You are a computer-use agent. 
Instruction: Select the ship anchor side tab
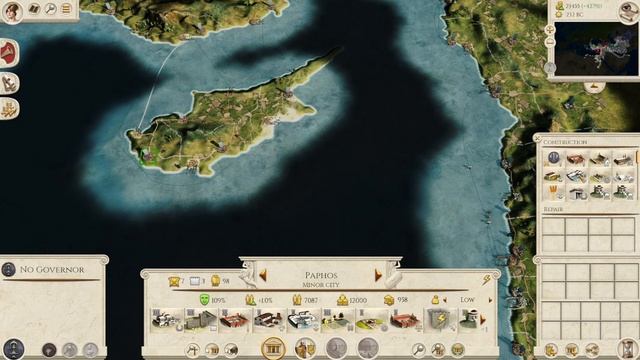[x=9, y=83]
